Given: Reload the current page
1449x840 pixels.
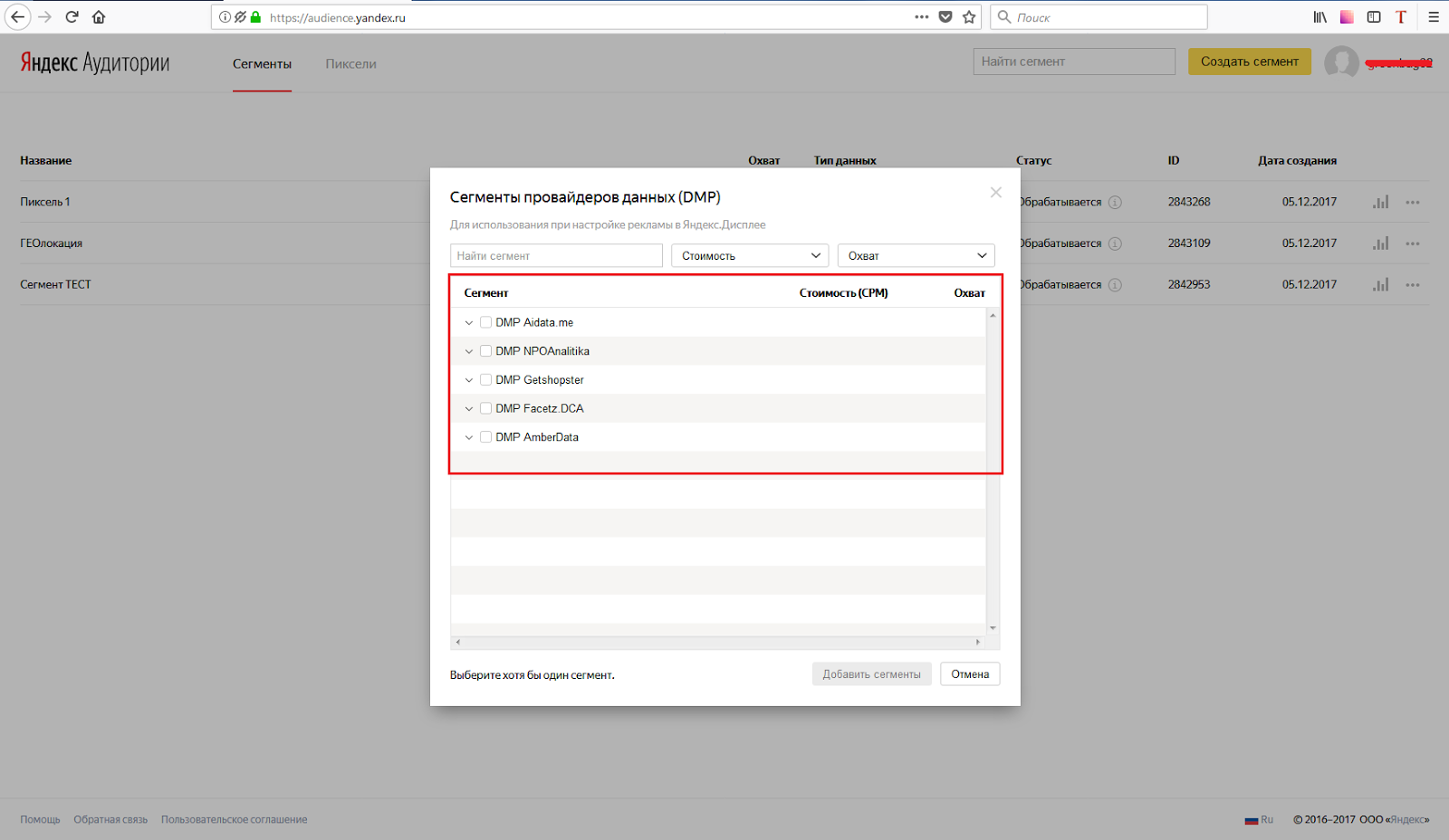Looking at the screenshot, I should (x=72, y=17).
